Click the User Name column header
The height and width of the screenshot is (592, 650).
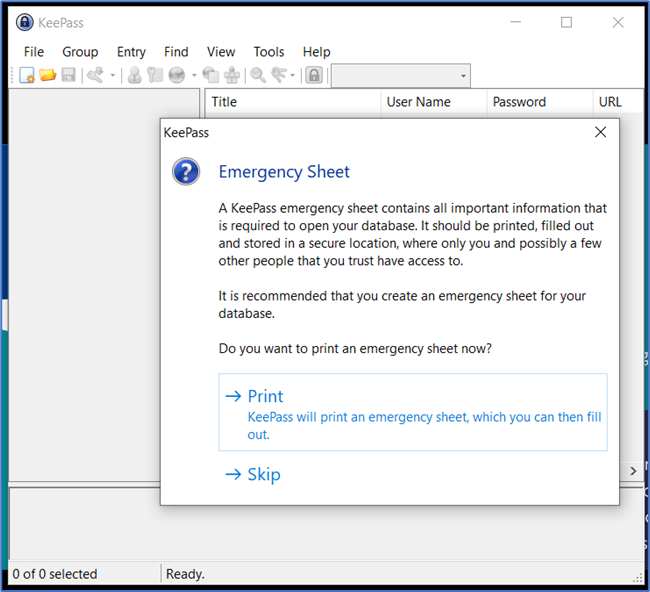click(434, 102)
